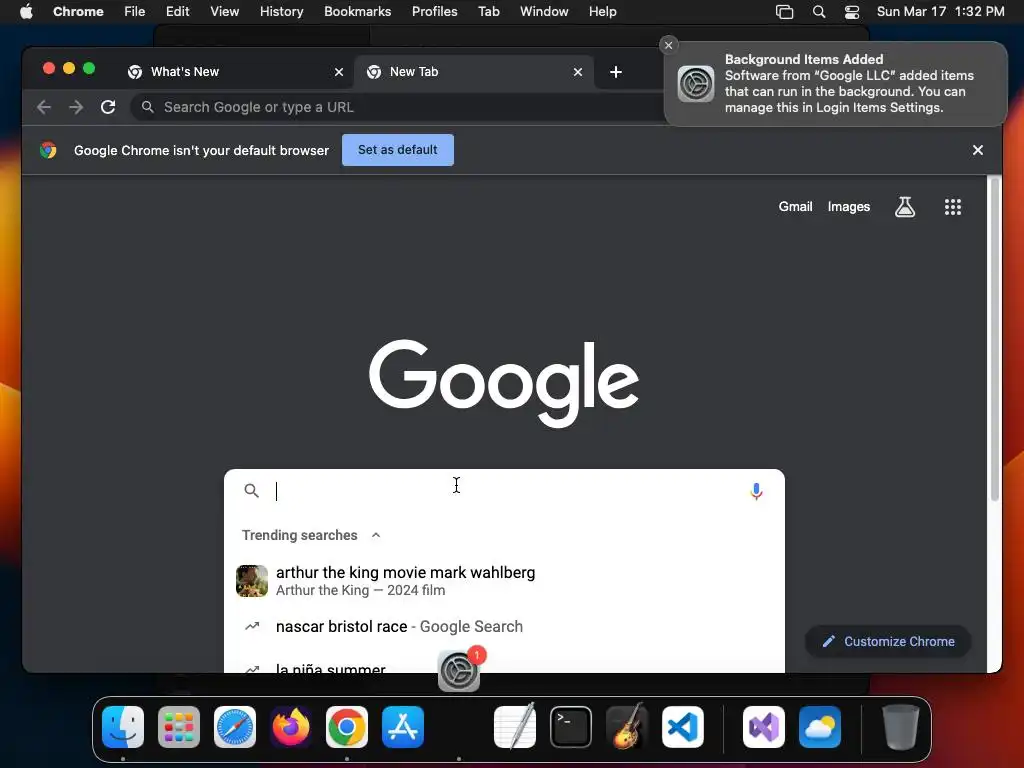Viewport: 1024px width, 768px height.
Task: Open App Store from the dock
Action: [403, 727]
